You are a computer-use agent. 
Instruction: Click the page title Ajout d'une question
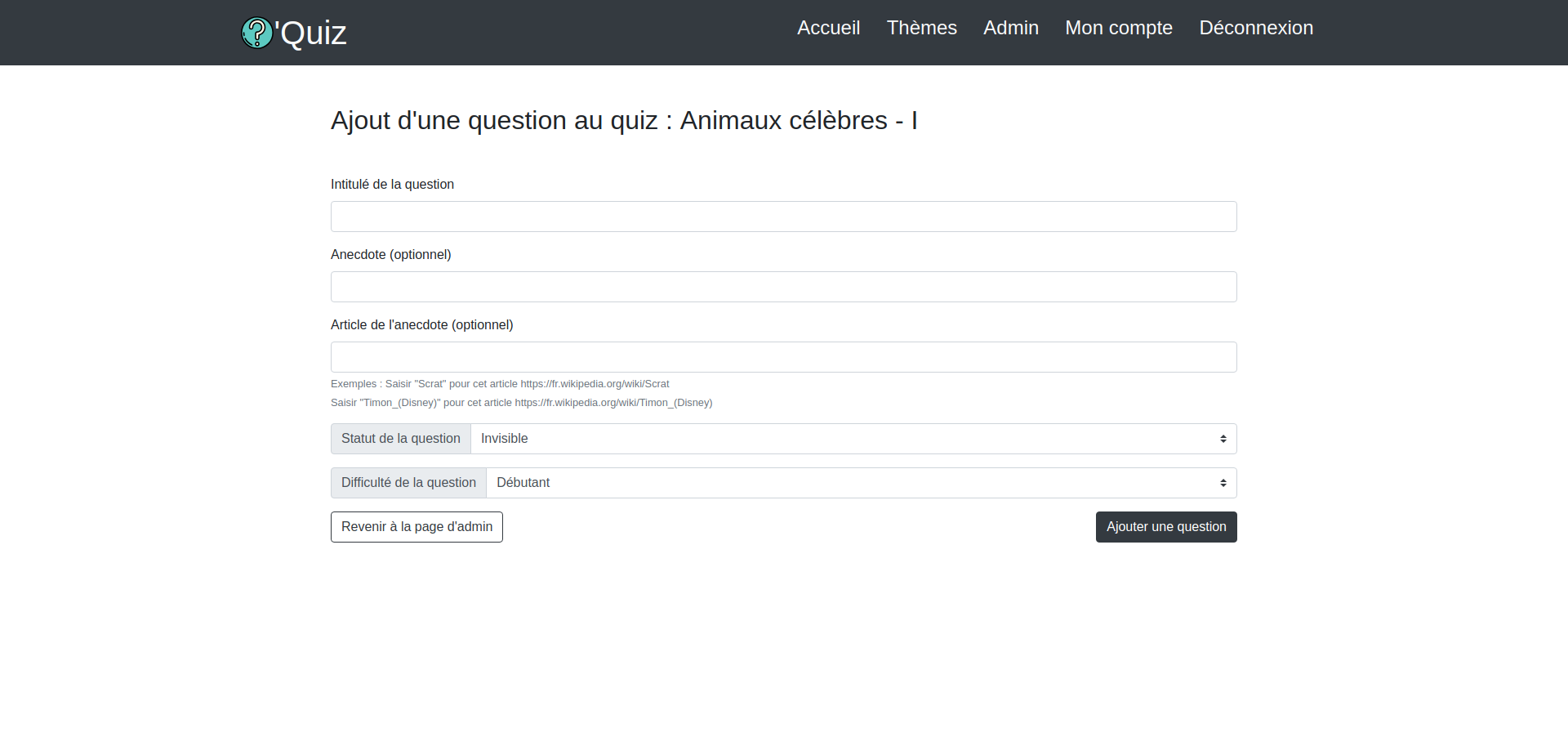(x=624, y=120)
